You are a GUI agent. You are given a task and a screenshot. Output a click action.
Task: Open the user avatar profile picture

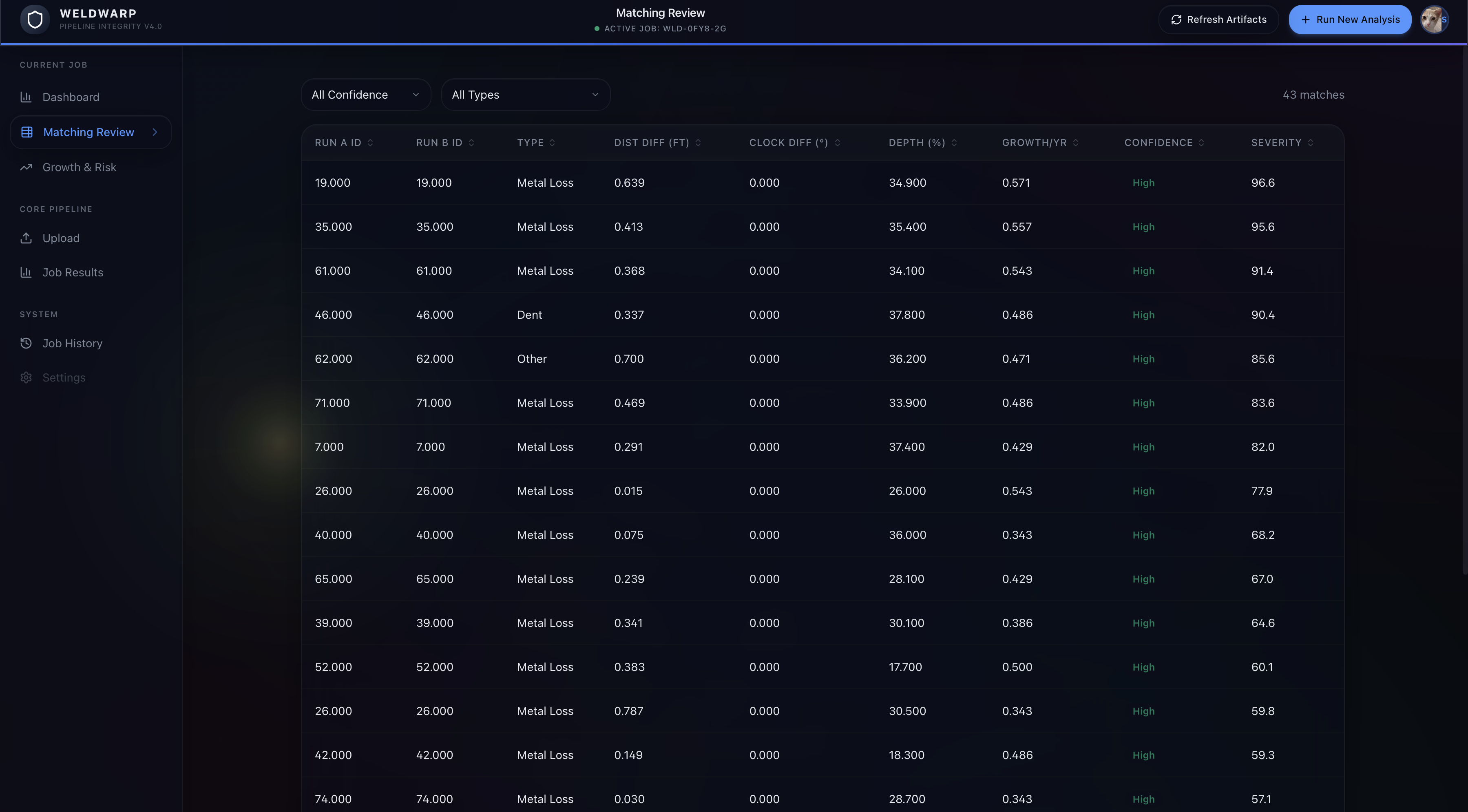click(x=1434, y=20)
